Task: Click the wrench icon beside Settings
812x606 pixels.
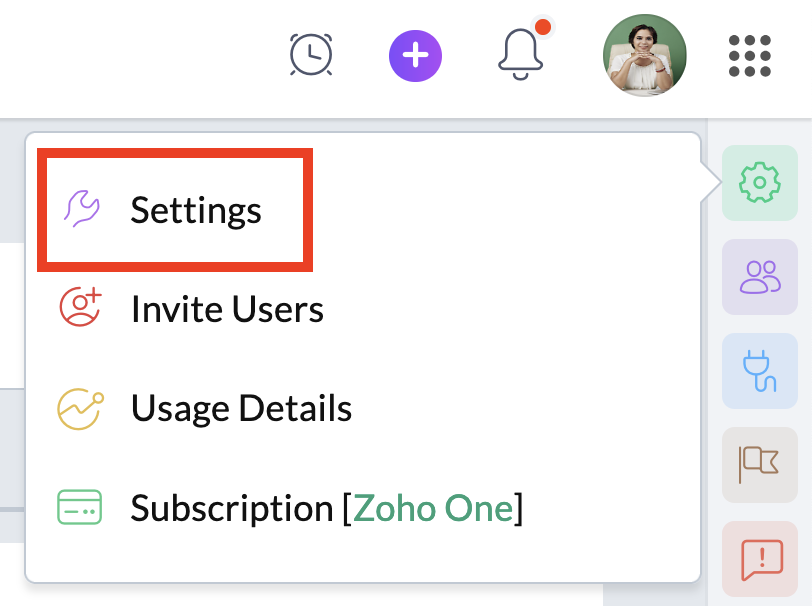Action: click(x=81, y=209)
